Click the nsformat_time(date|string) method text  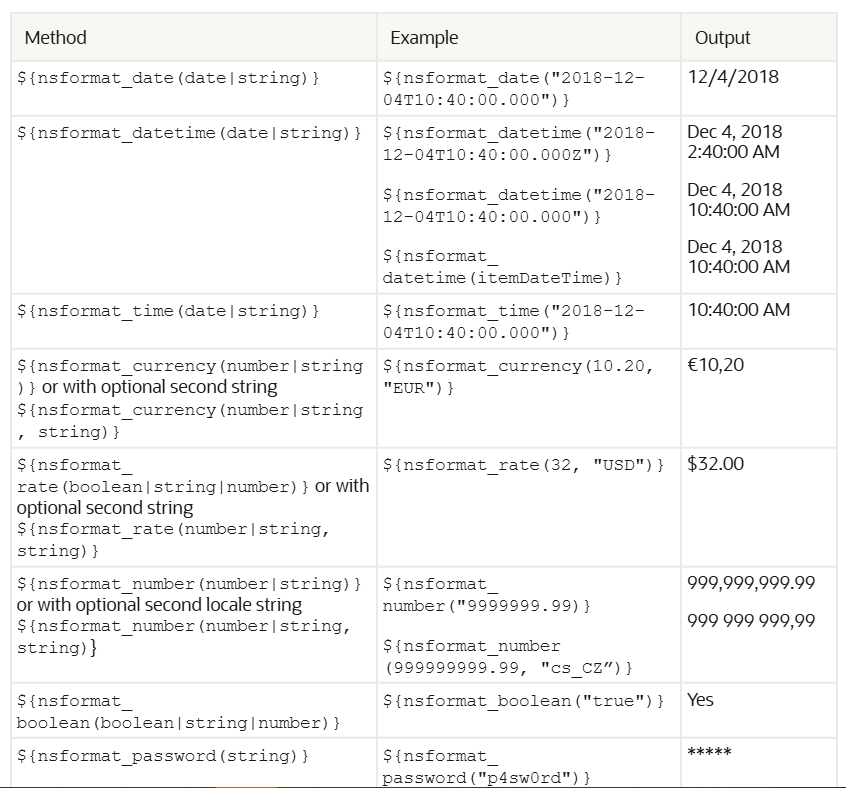[168, 311]
